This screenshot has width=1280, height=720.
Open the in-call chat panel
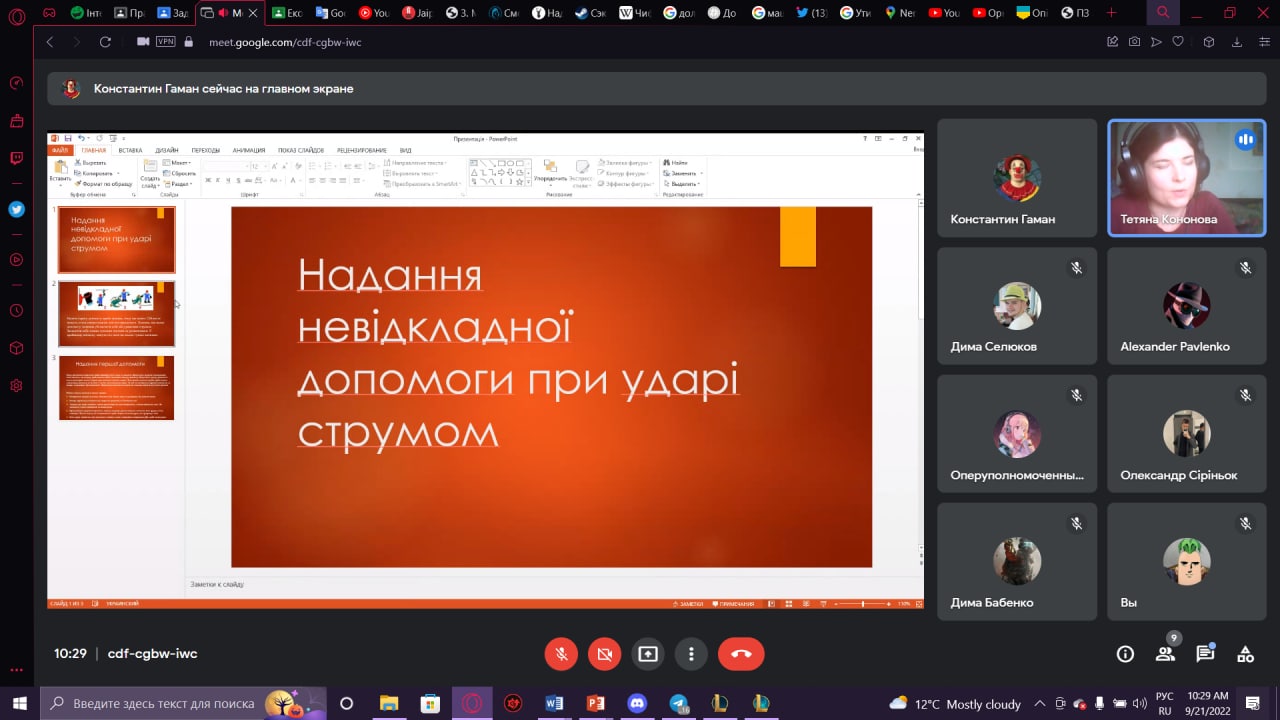[x=1205, y=654]
